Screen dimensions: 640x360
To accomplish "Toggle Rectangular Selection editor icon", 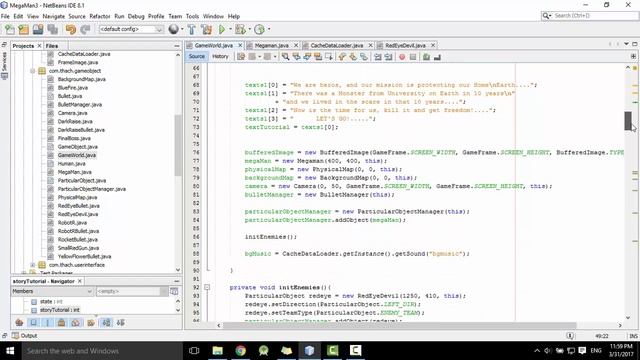I will 329,57.
